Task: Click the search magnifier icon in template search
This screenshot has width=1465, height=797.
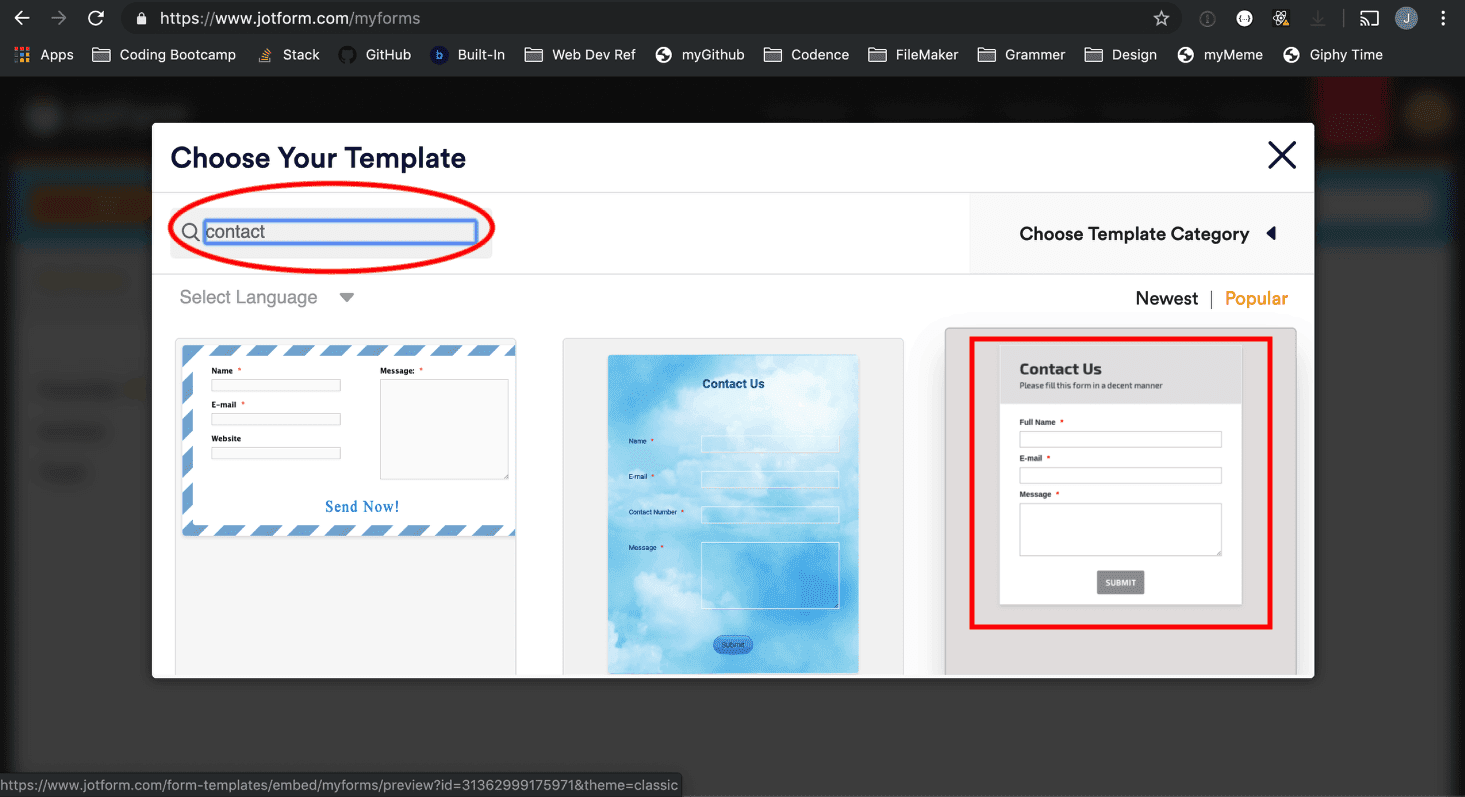Action: (x=189, y=231)
